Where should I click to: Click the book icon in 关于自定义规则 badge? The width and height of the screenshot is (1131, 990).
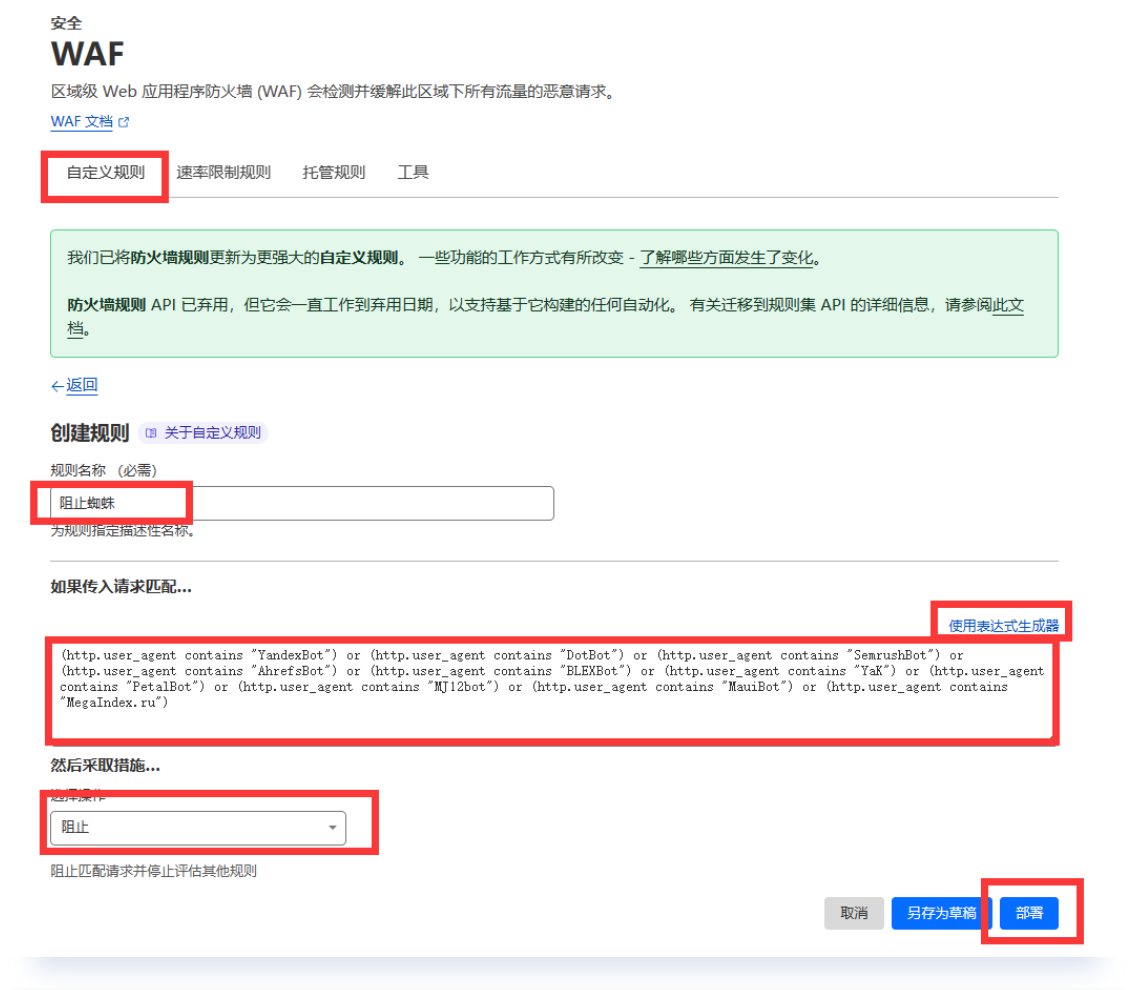coord(151,433)
